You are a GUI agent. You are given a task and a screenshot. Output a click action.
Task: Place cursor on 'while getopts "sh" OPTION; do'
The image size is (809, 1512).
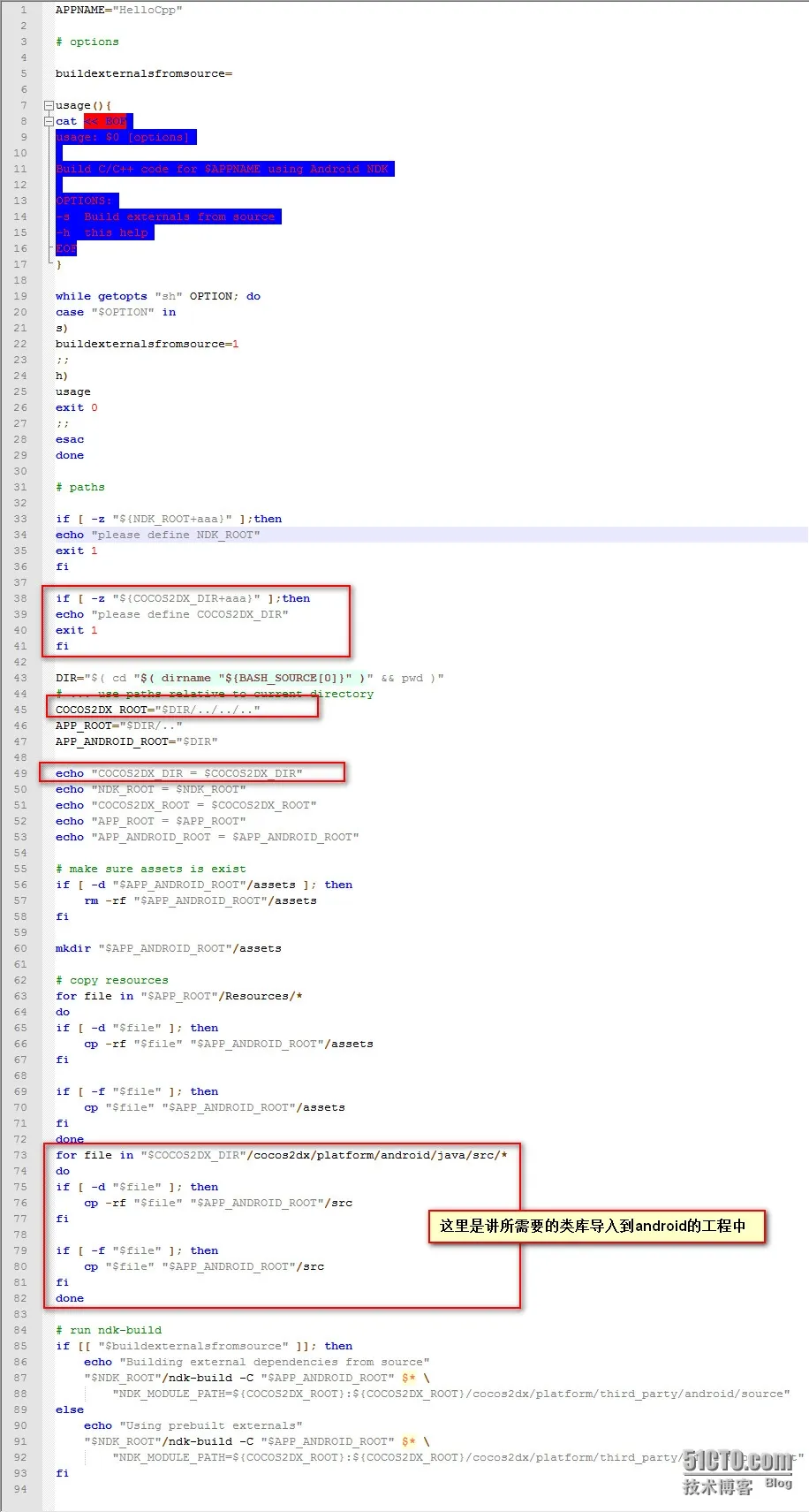click(158, 297)
